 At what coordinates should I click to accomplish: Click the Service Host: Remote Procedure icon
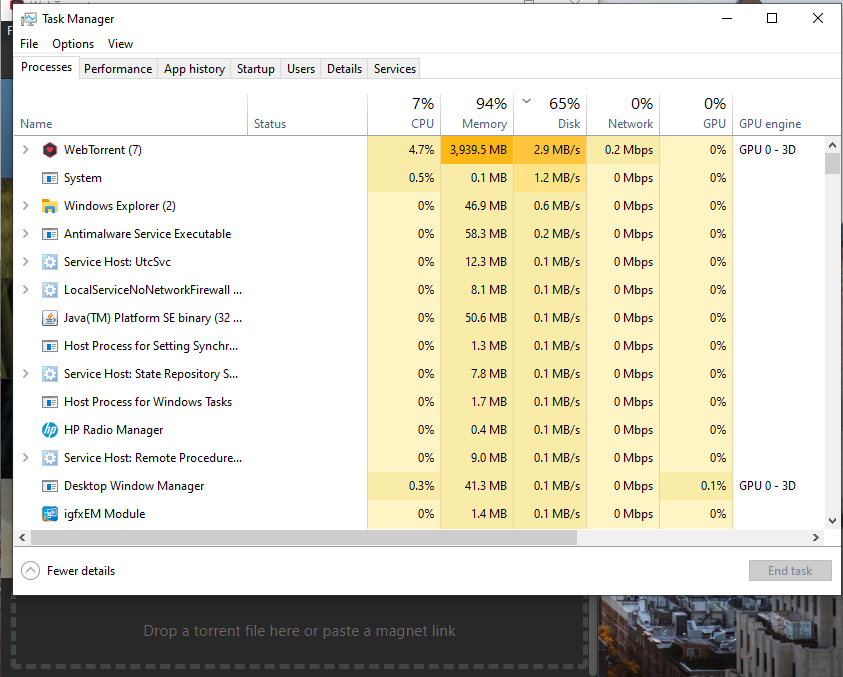(49, 458)
